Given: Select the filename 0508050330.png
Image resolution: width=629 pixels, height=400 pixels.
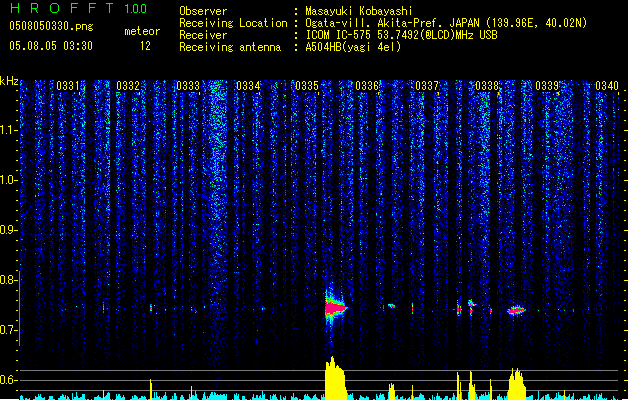Looking at the screenshot, I should pos(51,26).
